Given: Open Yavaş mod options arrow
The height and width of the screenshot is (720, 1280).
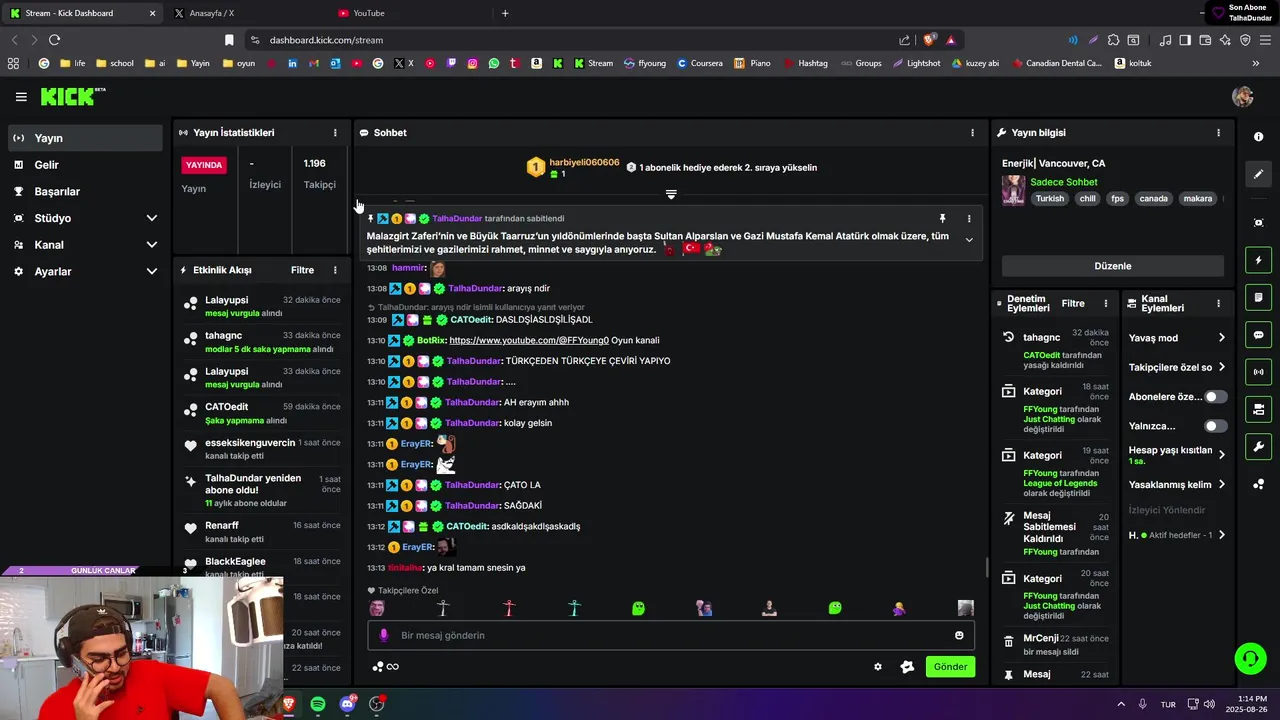Looking at the screenshot, I should (x=1221, y=338).
